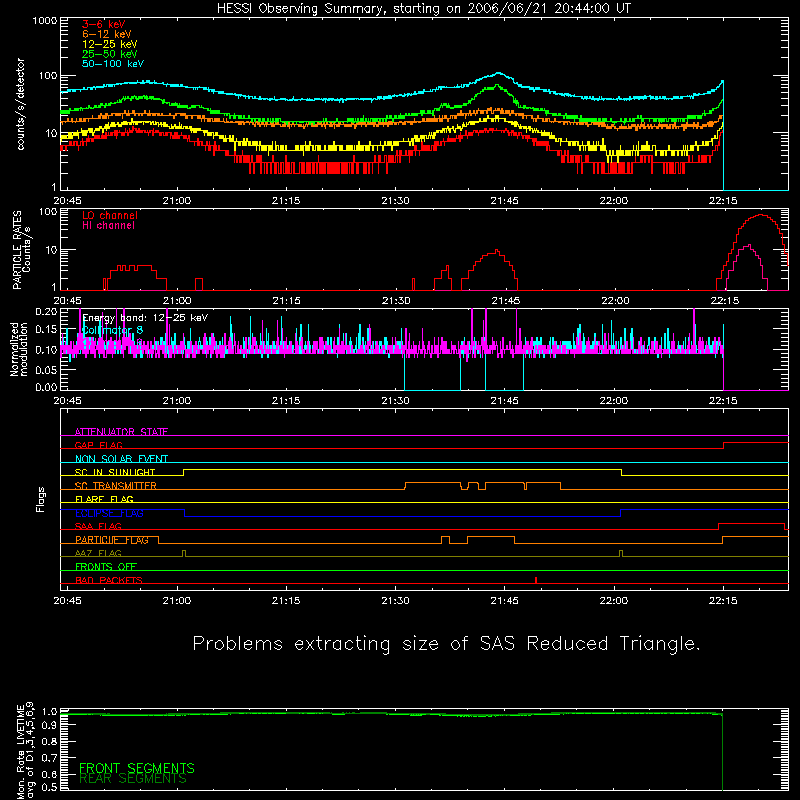This screenshot has width=800, height=800.
Task: Select the SC TRANSMITTER flag label
Action: click(x=116, y=486)
